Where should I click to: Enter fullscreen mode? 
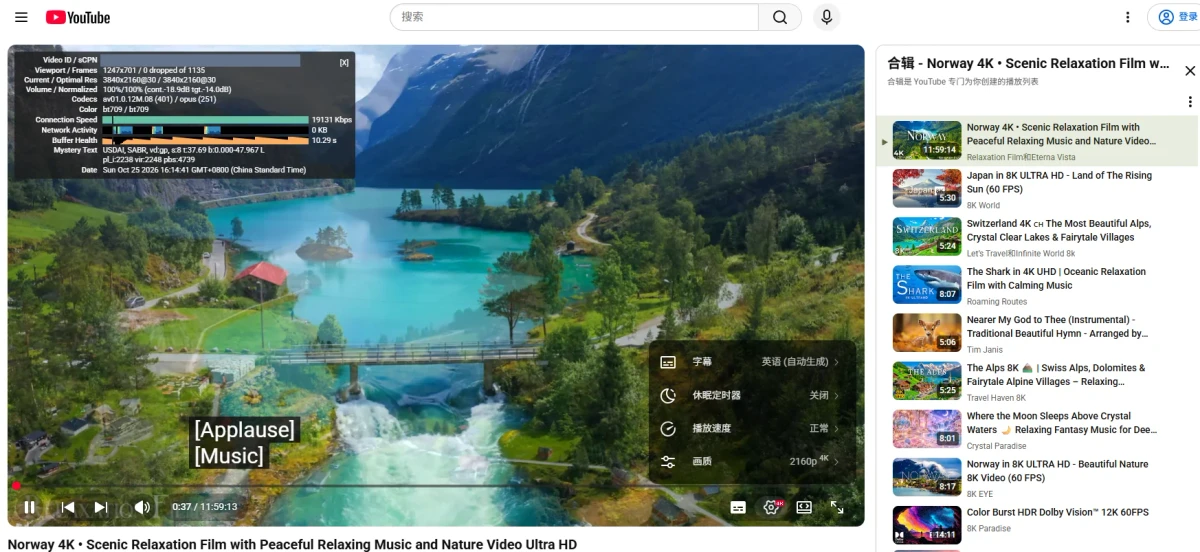(x=837, y=507)
